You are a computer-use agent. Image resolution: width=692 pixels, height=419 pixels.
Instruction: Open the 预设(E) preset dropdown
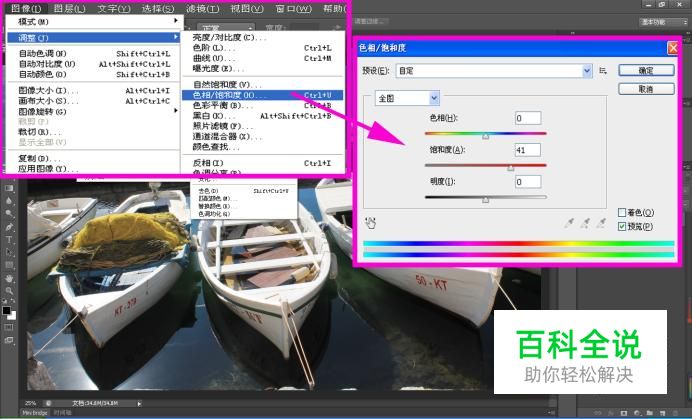494,71
